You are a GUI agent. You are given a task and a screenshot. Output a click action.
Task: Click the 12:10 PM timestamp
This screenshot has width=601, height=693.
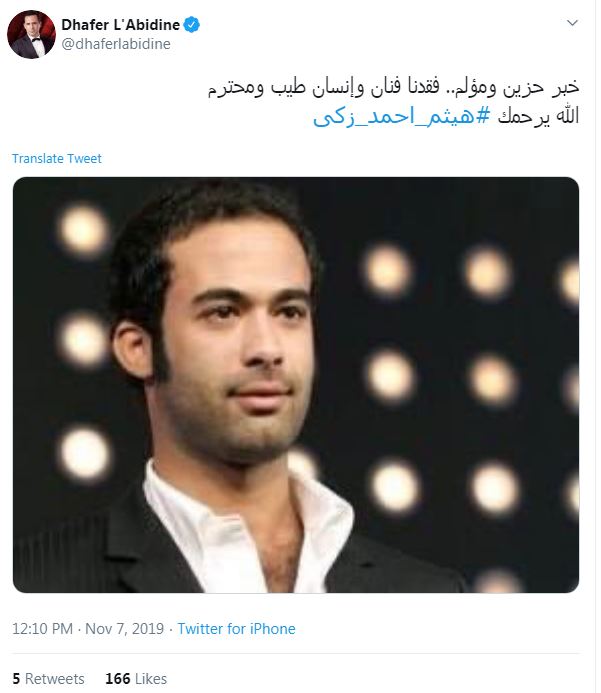42,628
